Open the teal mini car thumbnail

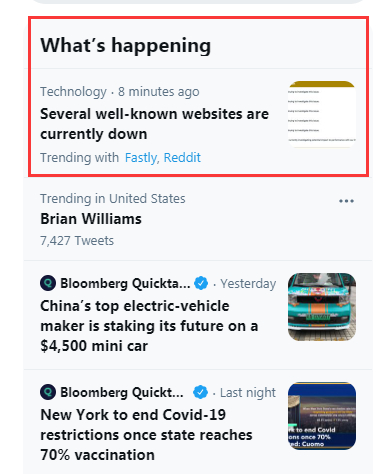pyautogui.click(x=322, y=307)
